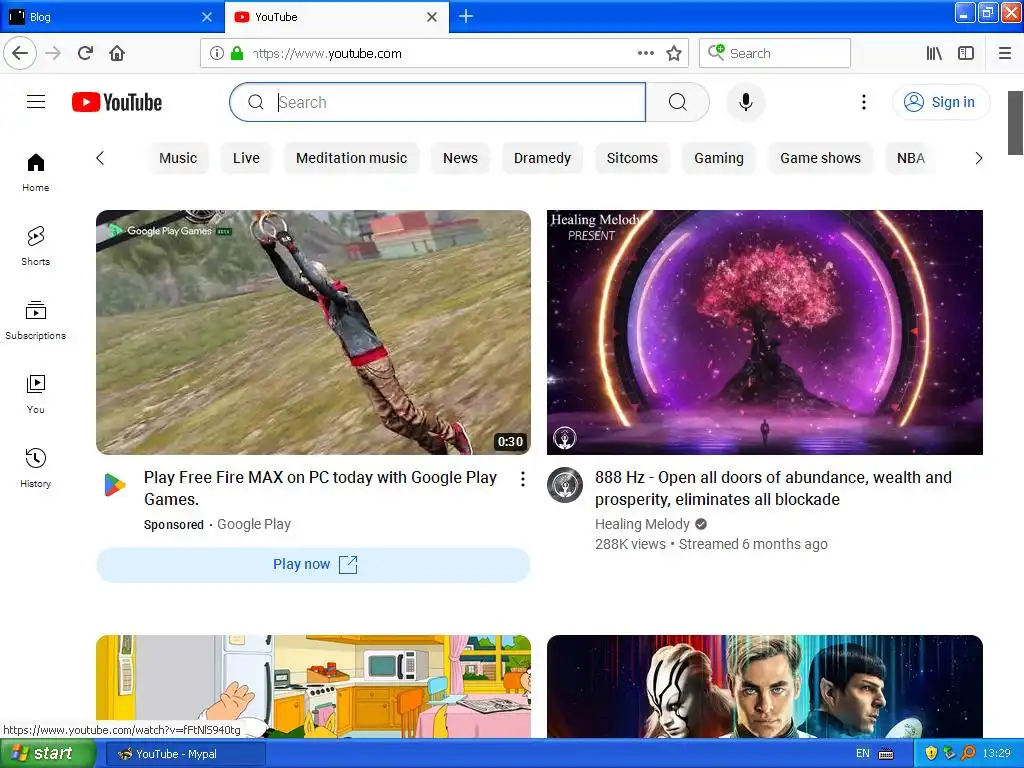Image resolution: width=1024 pixels, height=768 pixels.
Task: Select the YouTube browser tab
Action: point(337,17)
